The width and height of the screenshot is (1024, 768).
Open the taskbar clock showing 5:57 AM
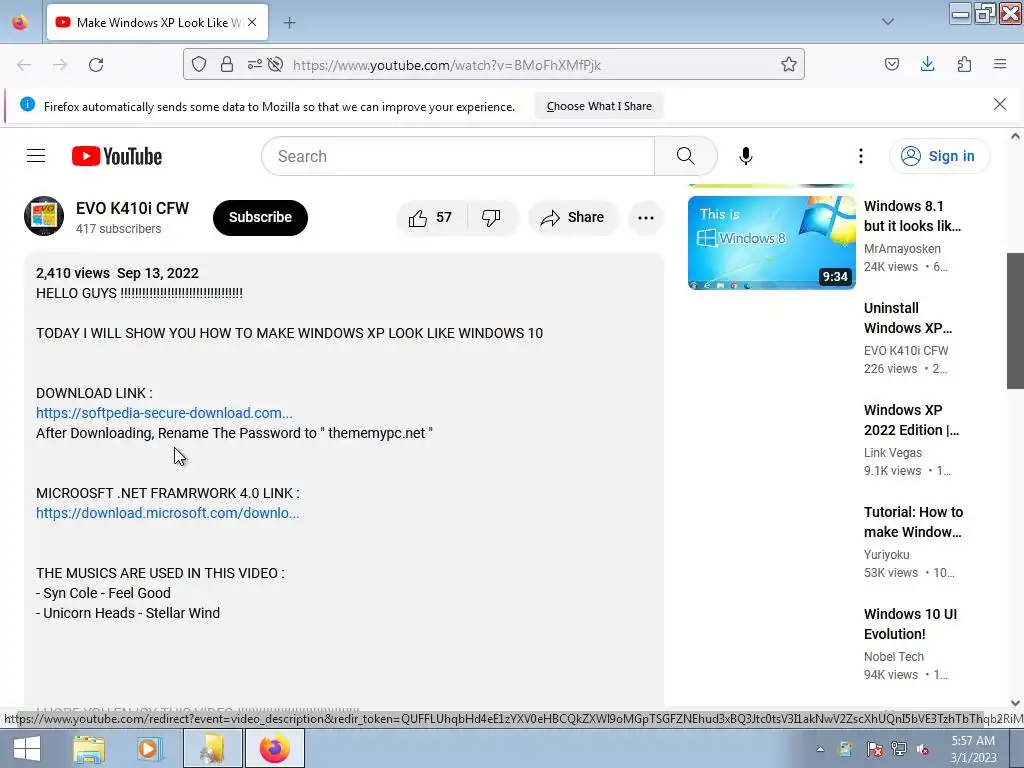click(973, 749)
